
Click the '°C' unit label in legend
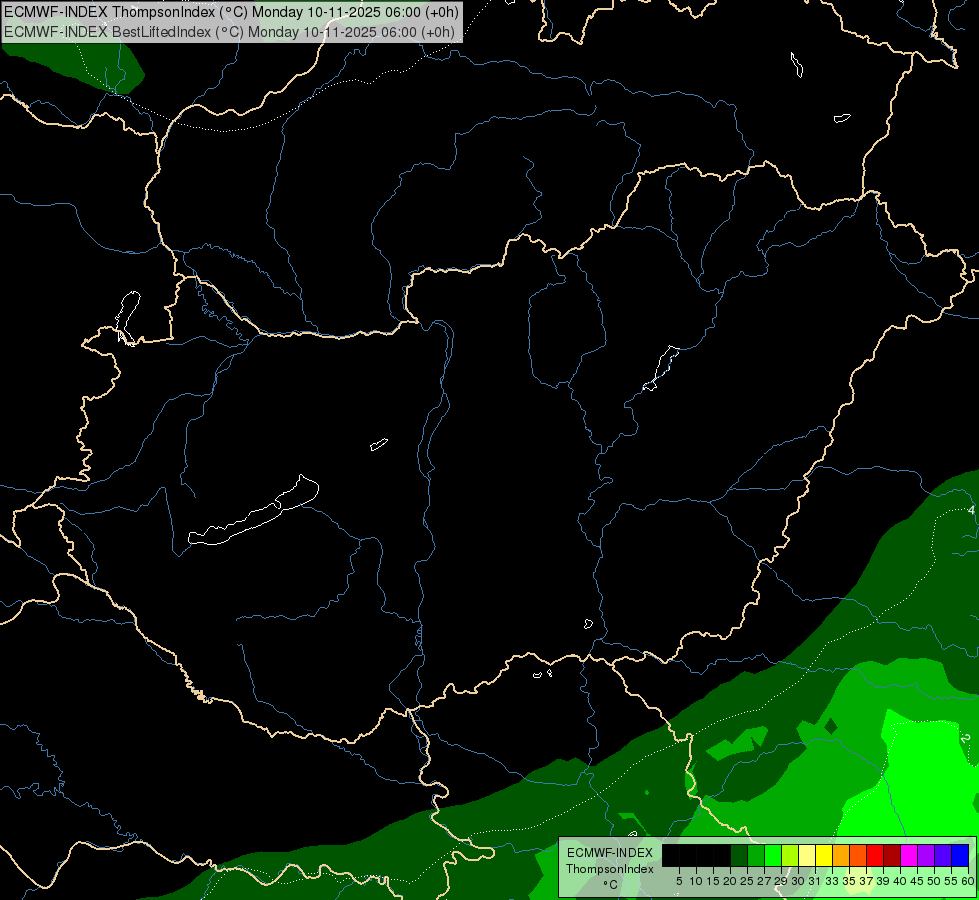click(x=611, y=884)
